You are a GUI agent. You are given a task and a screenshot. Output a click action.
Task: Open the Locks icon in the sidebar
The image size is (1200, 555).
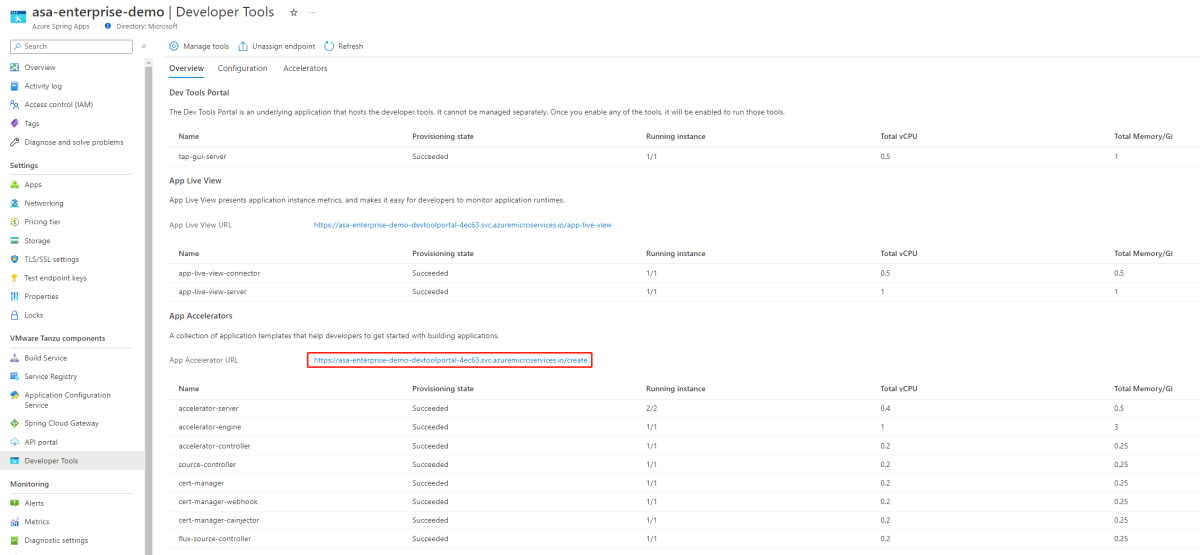pyautogui.click(x=14, y=315)
